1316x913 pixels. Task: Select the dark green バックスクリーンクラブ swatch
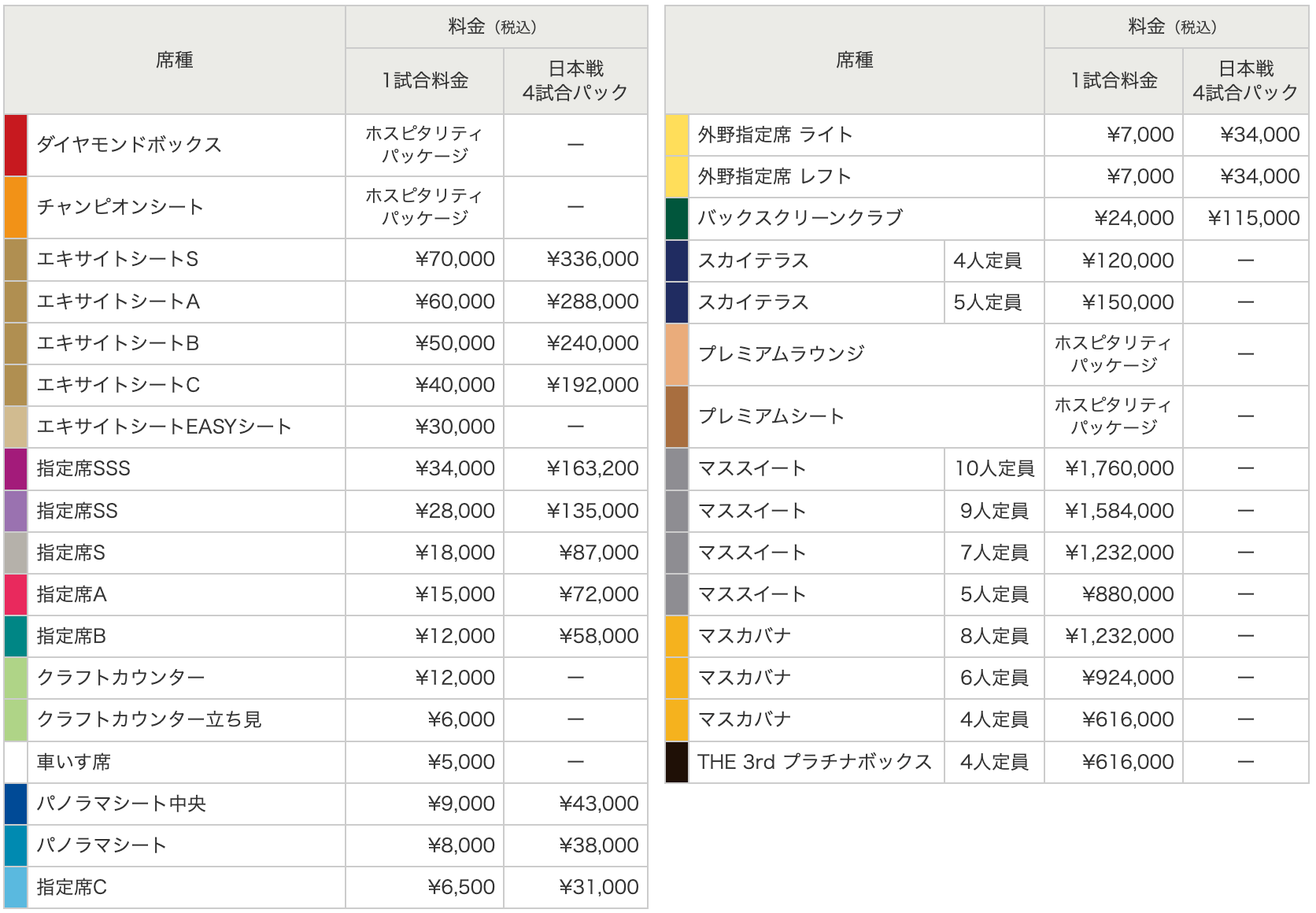pyautogui.click(x=677, y=219)
